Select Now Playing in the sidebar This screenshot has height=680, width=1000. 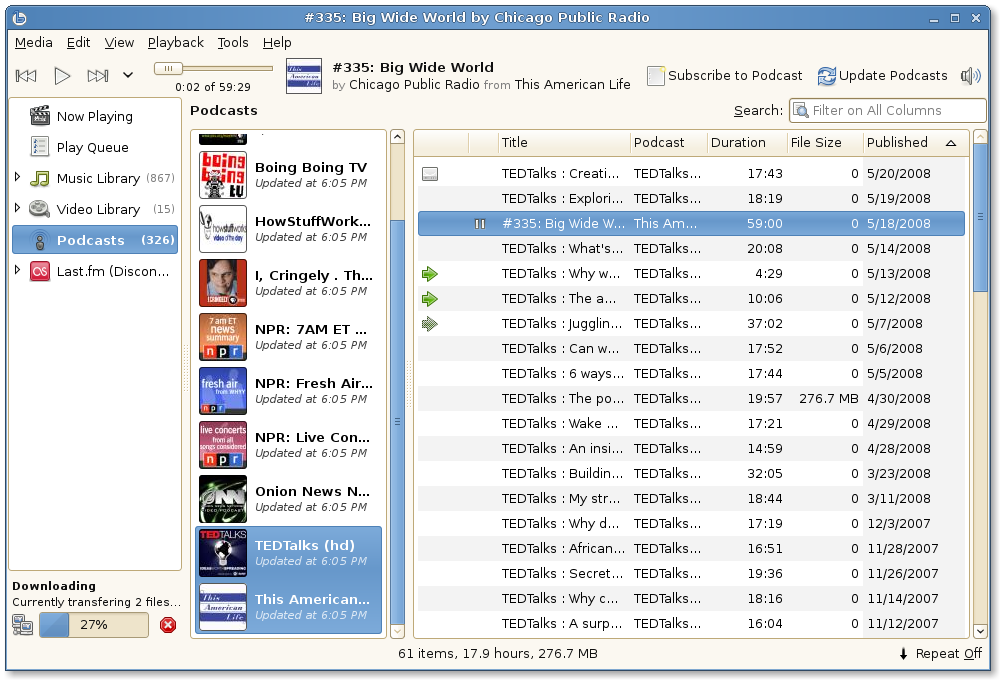[x=94, y=116]
